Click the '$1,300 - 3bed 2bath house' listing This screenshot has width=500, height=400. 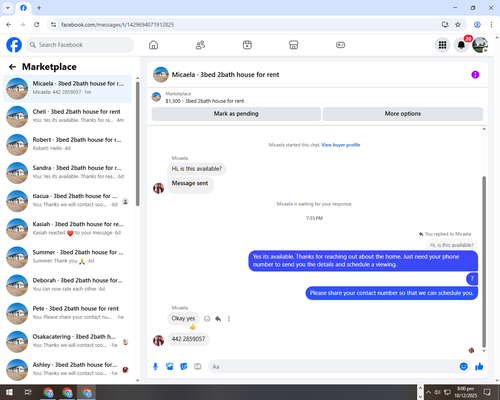(205, 101)
